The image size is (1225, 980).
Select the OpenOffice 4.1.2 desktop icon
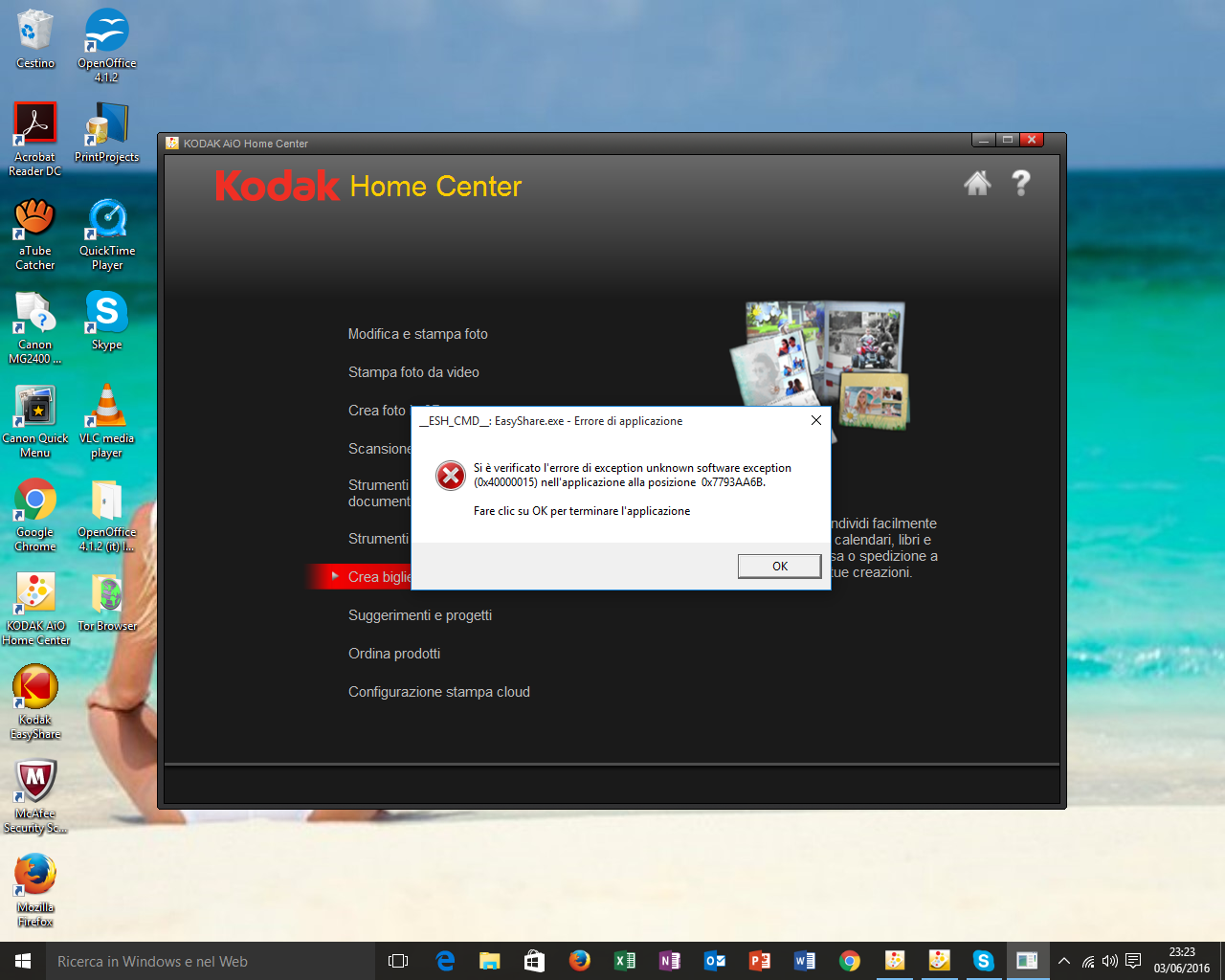[107, 45]
